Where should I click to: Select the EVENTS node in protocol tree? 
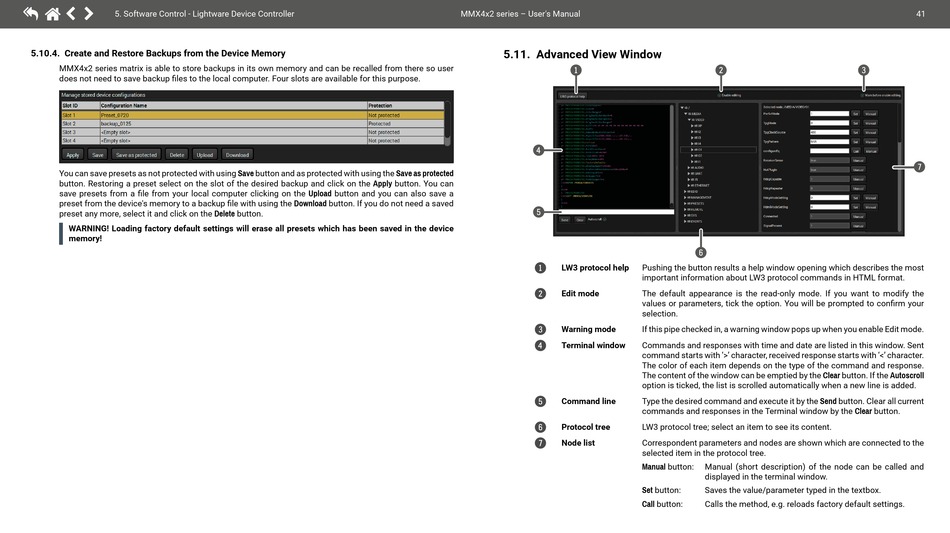click(x=693, y=221)
